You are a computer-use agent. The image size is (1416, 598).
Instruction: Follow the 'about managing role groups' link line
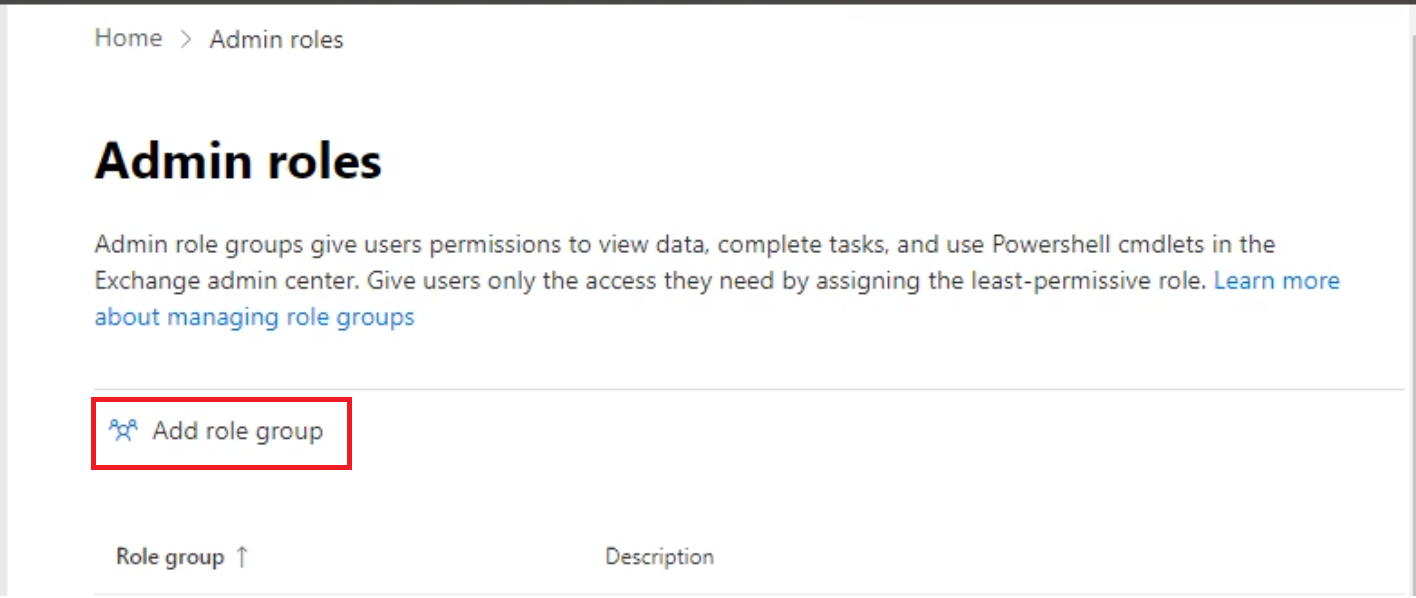point(254,317)
